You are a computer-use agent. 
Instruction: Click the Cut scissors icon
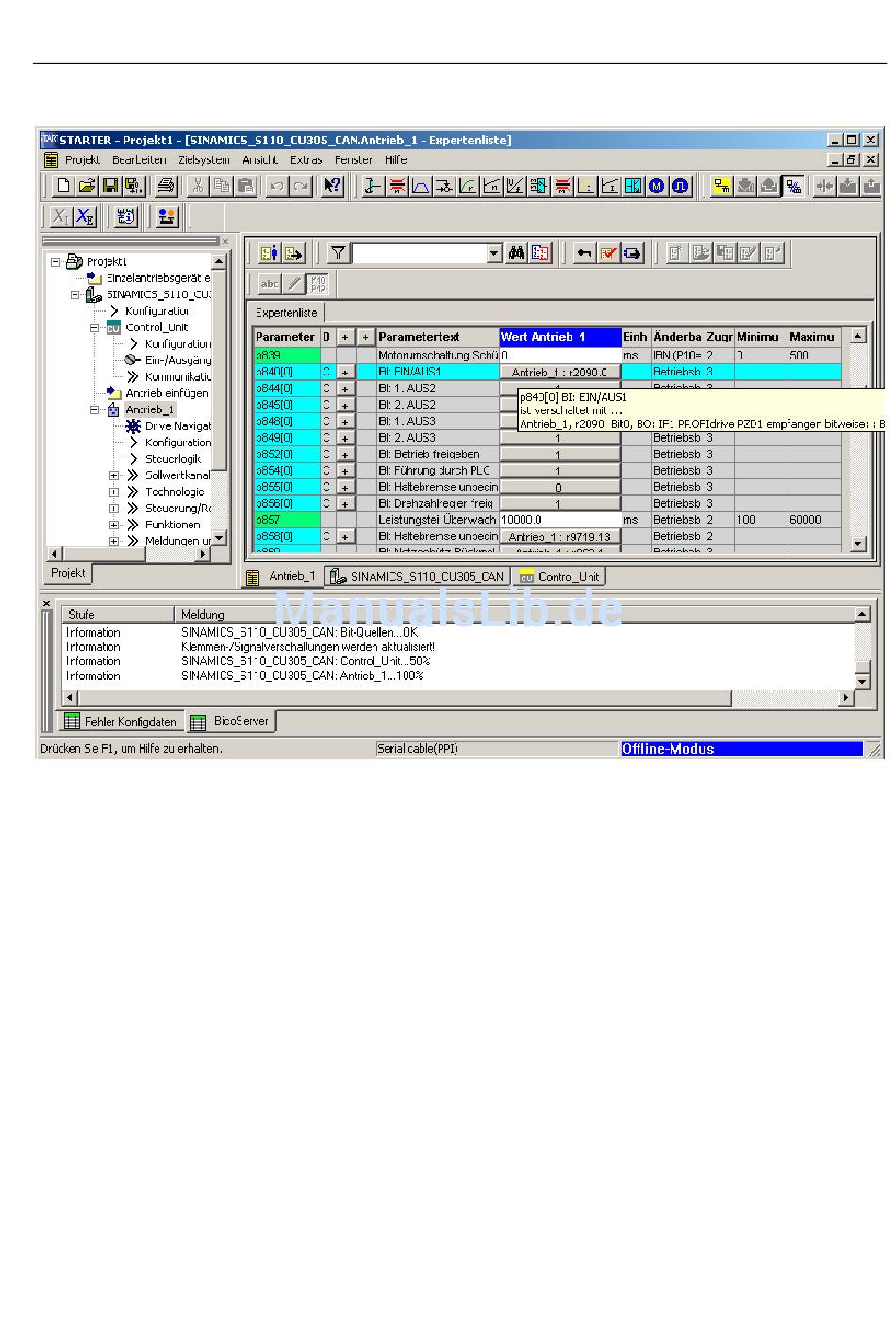click(x=198, y=186)
